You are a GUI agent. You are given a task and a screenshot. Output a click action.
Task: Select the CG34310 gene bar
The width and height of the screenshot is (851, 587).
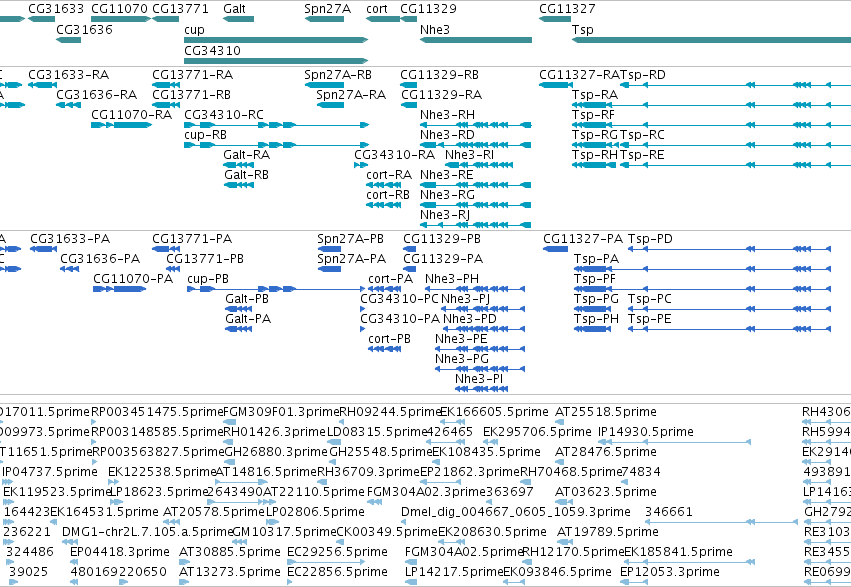click(x=276, y=61)
